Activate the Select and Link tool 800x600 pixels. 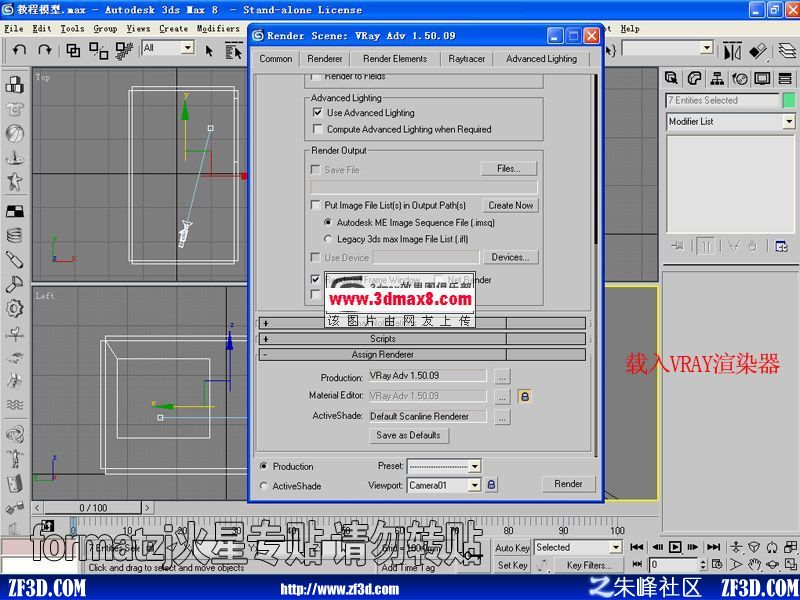[x=73, y=50]
